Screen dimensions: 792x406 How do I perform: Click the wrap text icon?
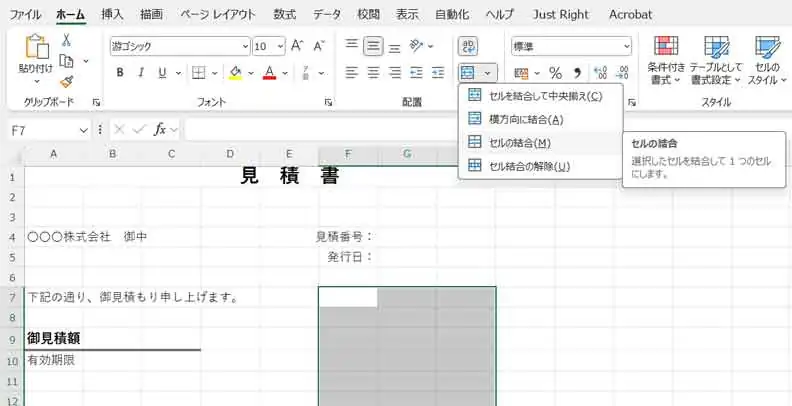468,46
